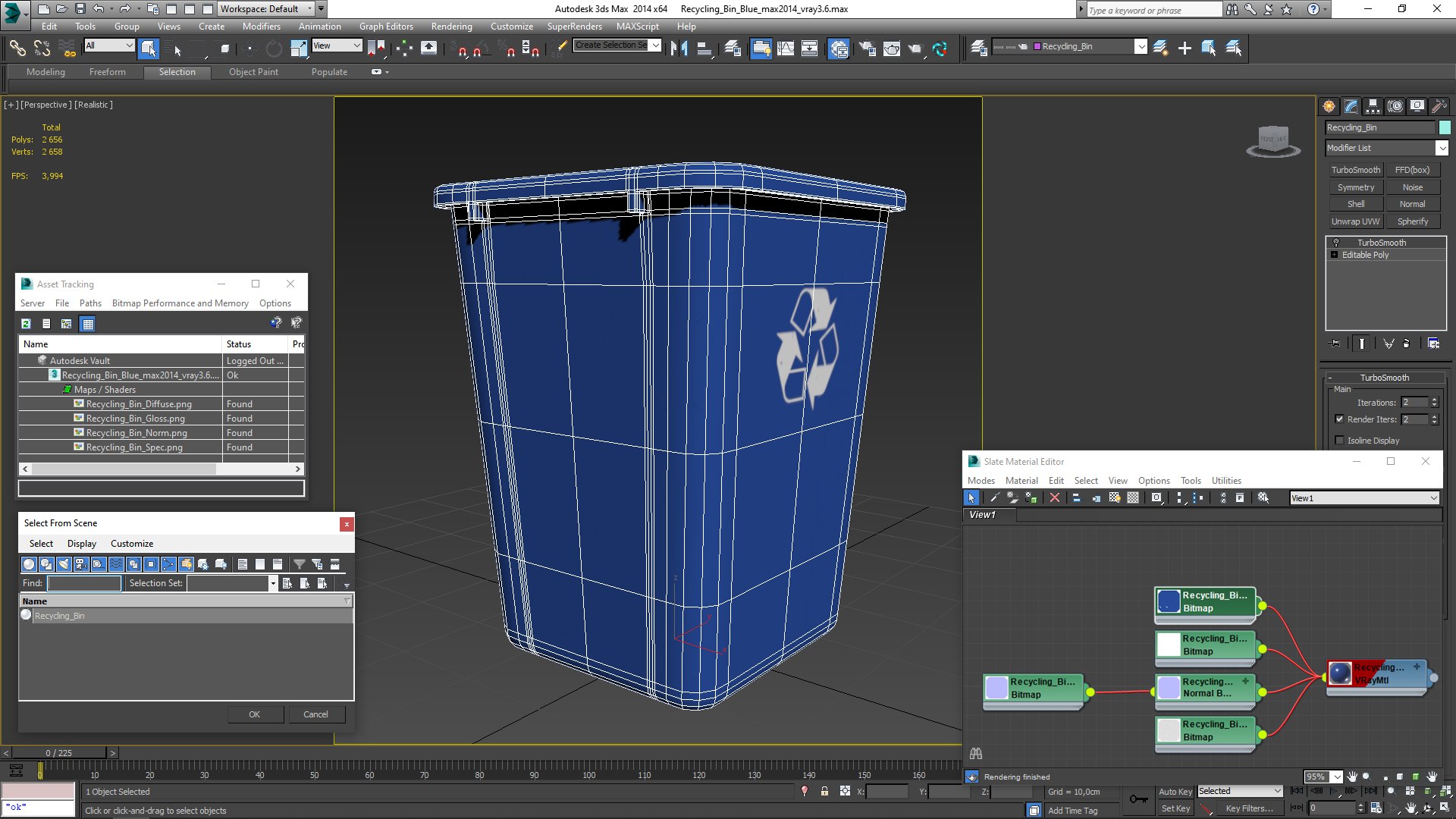Screen dimensions: 1456x819
Task: Open the Curve Editor toolbar icon
Action: coord(786,49)
